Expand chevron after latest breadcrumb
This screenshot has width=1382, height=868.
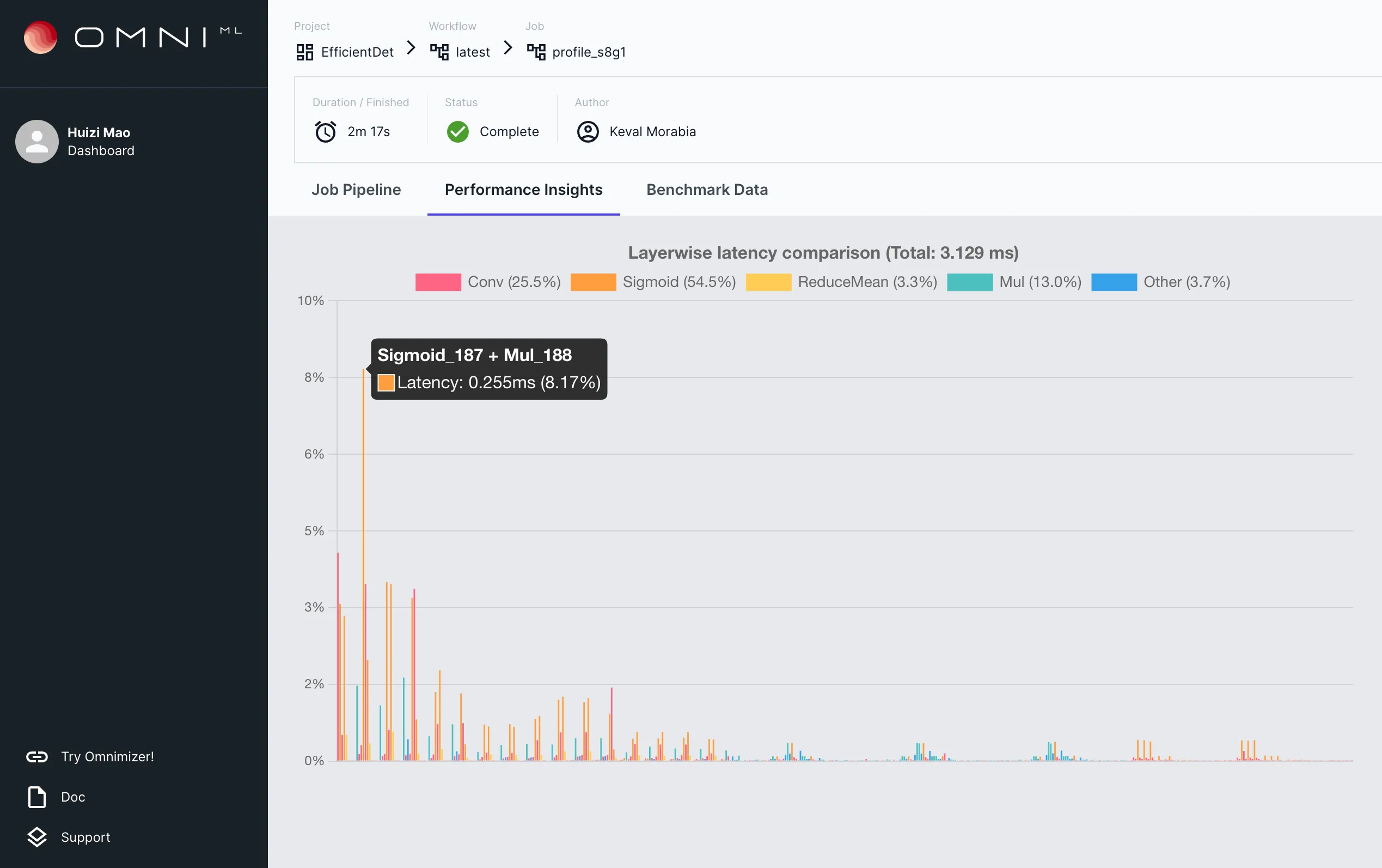click(508, 48)
